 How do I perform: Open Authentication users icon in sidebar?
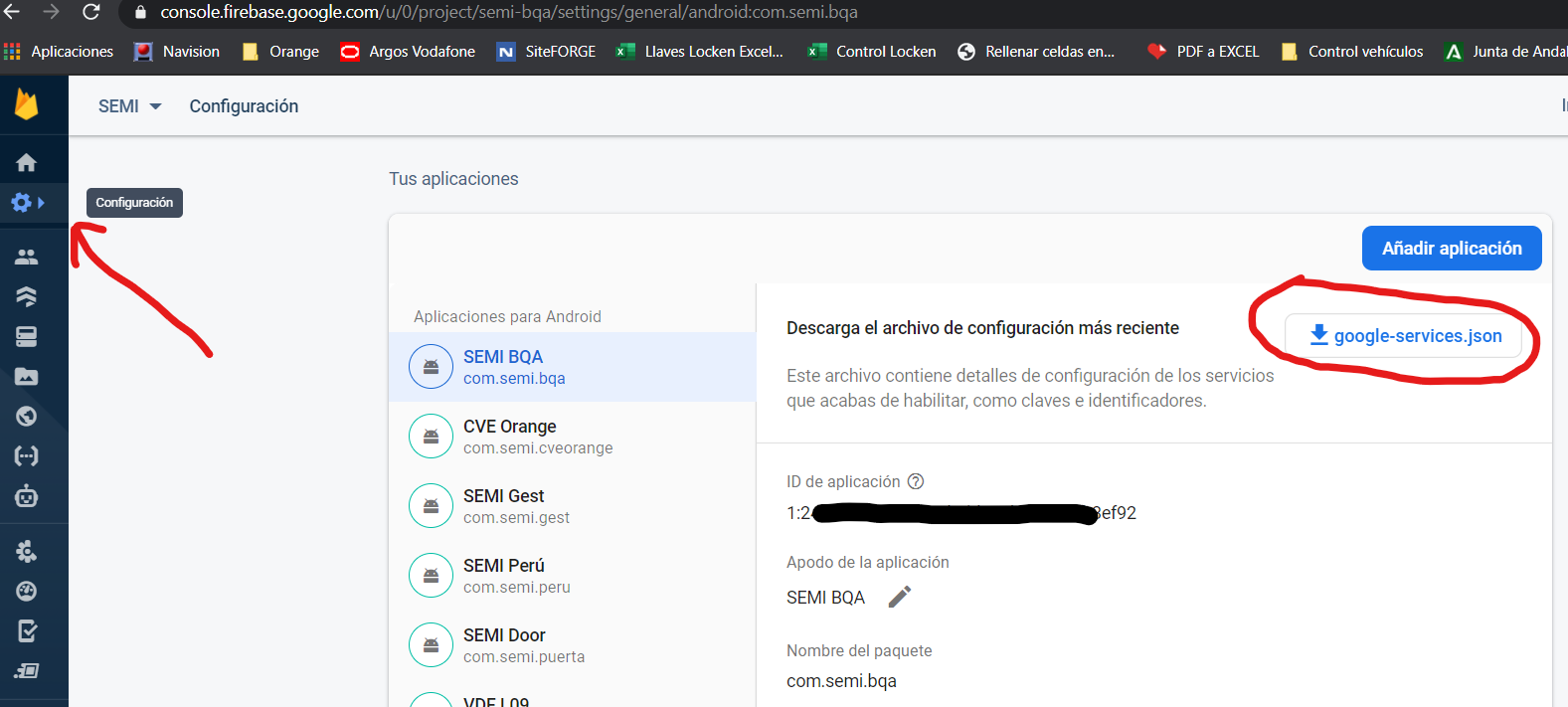(27, 257)
